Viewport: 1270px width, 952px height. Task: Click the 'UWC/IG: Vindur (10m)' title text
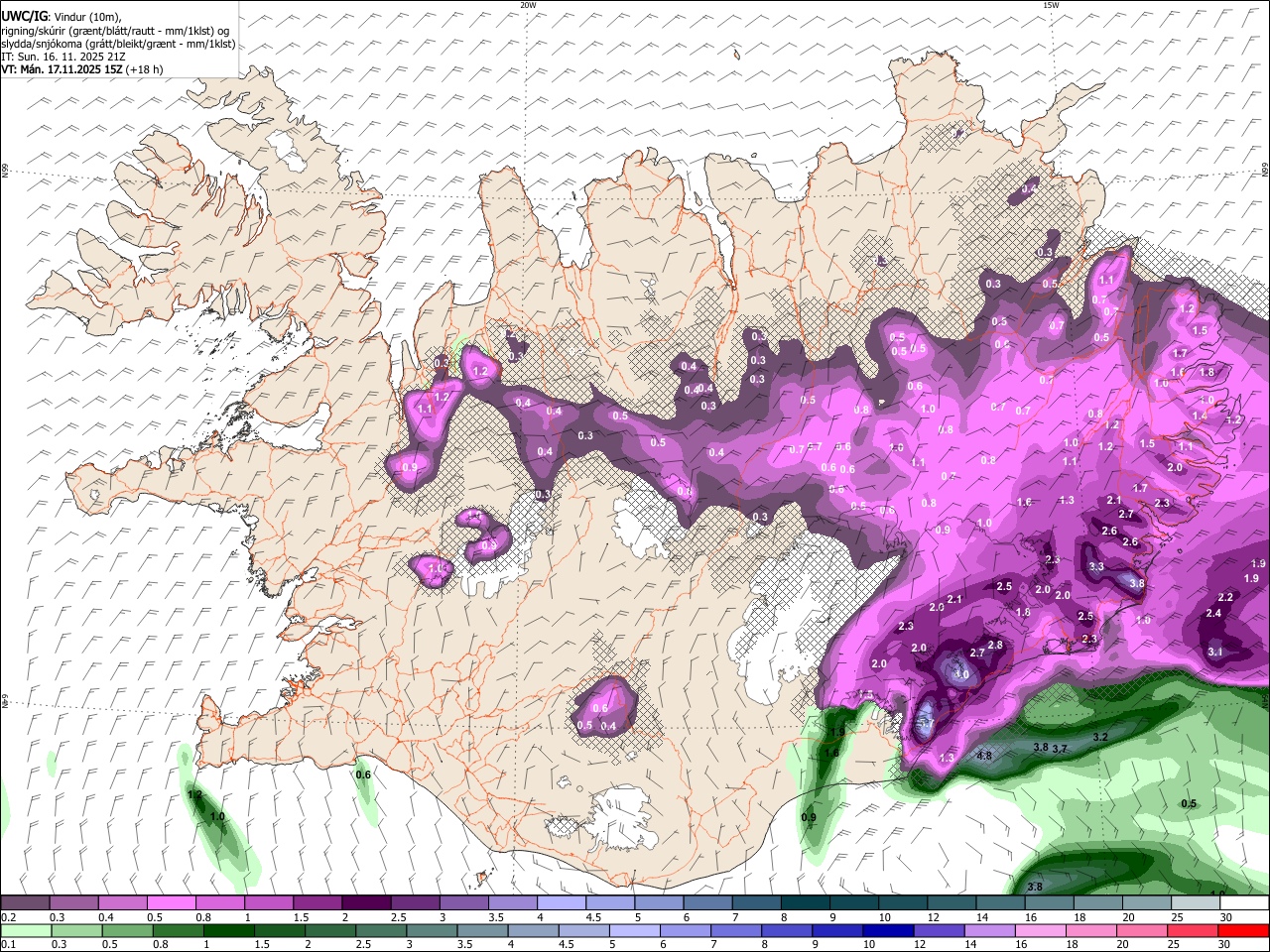[62, 16]
